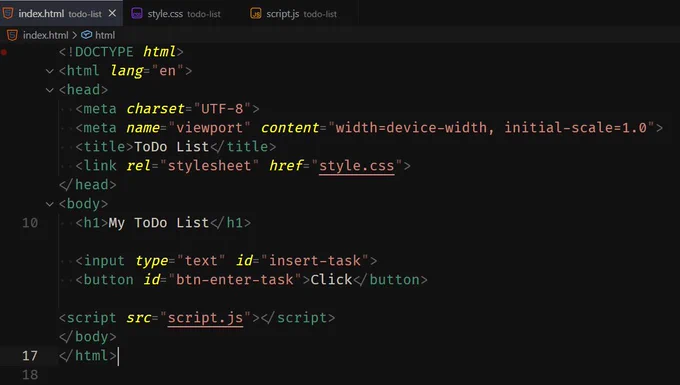Click the JS file icon on script.js tab
The image size is (680, 385).
click(255, 13)
